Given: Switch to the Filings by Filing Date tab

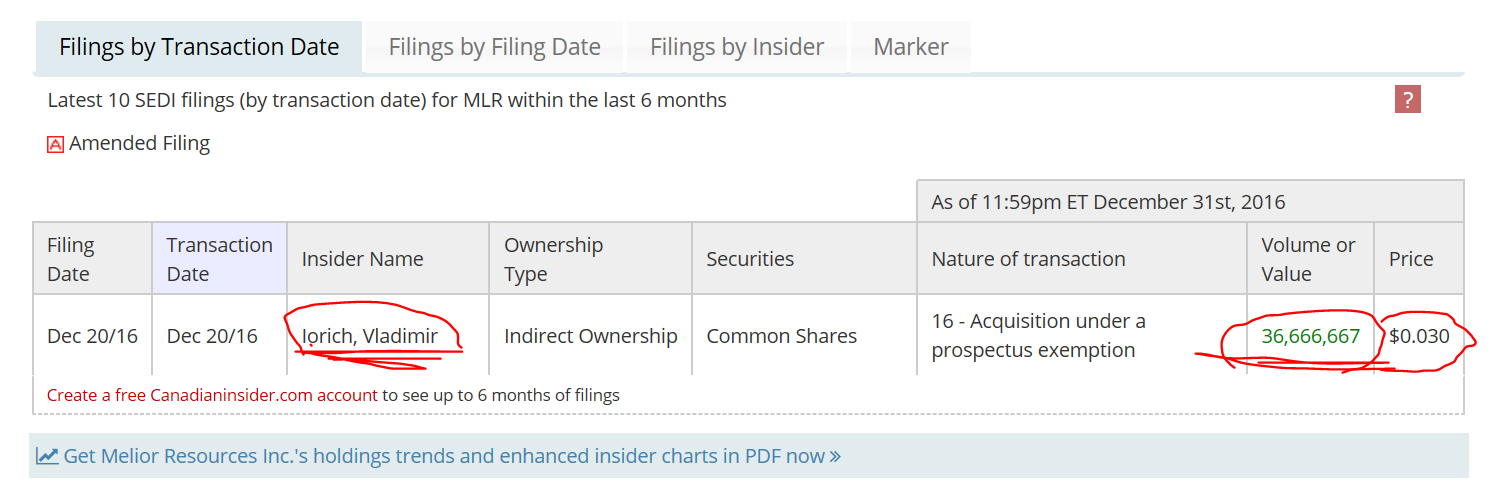Looking at the screenshot, I should coord(494,47).
